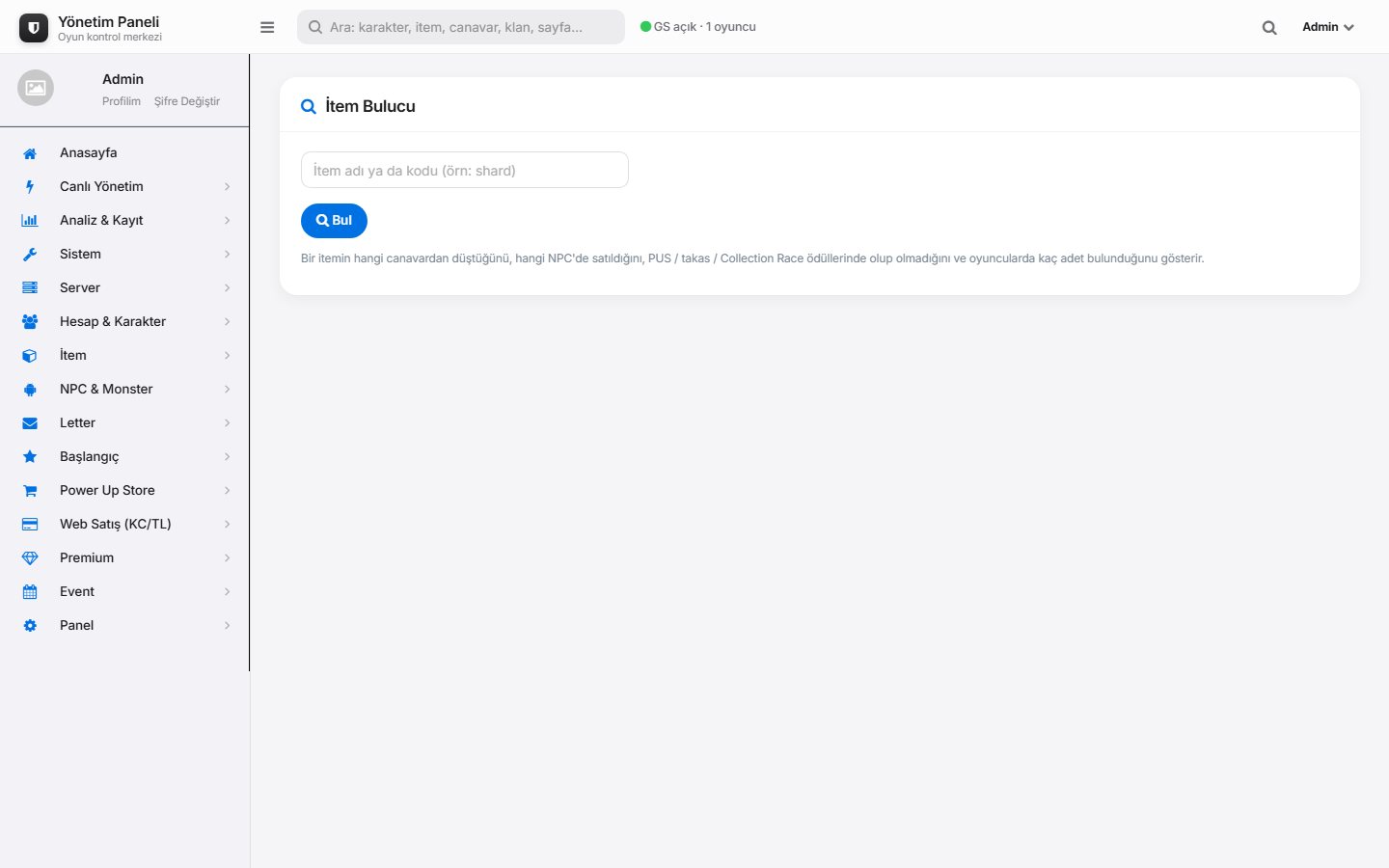Toggle the hamburger menu icon
Screen dimensions: 1389x868
point(267,27)
